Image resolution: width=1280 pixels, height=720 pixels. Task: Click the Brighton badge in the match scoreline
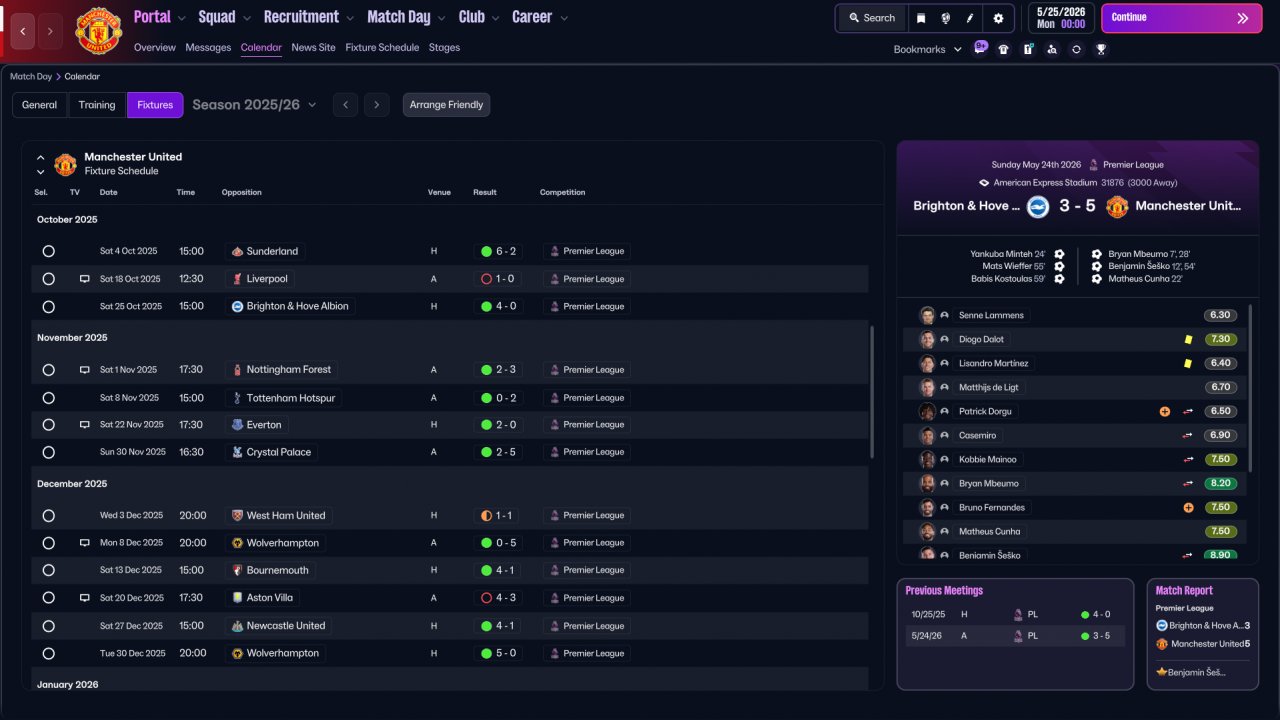[1038, 206]
